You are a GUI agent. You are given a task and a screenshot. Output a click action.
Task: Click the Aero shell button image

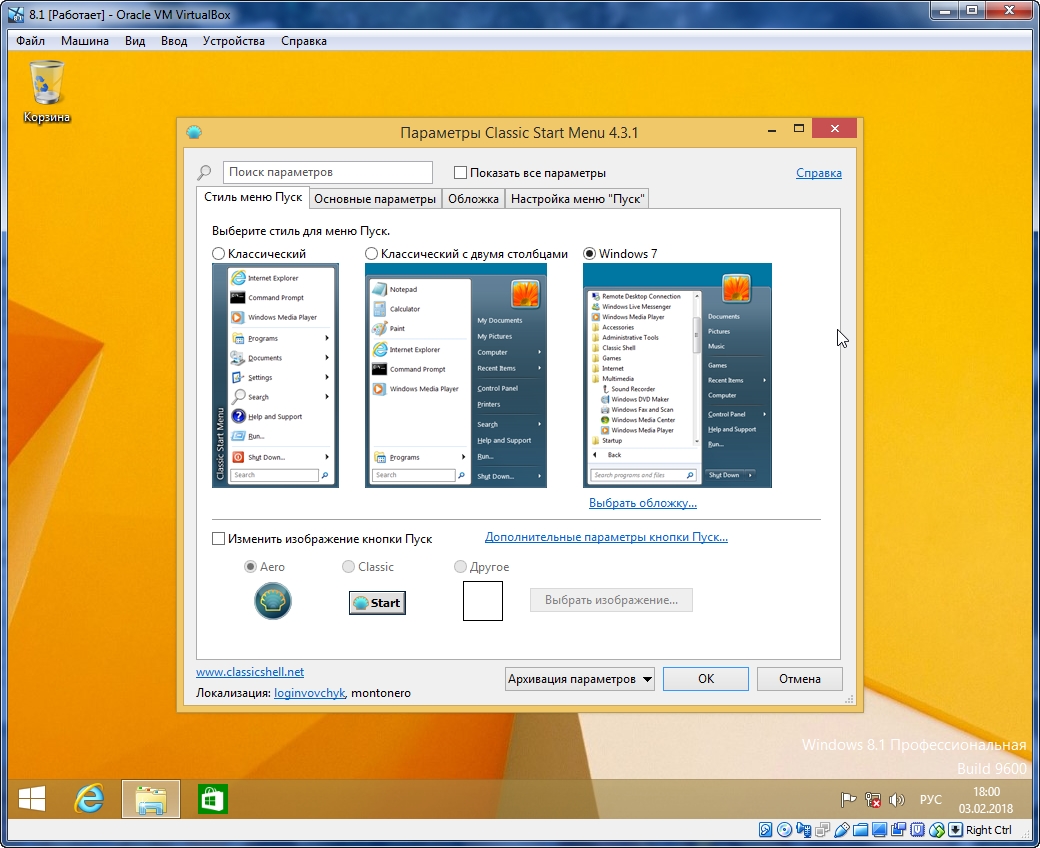tap(273, 601)
